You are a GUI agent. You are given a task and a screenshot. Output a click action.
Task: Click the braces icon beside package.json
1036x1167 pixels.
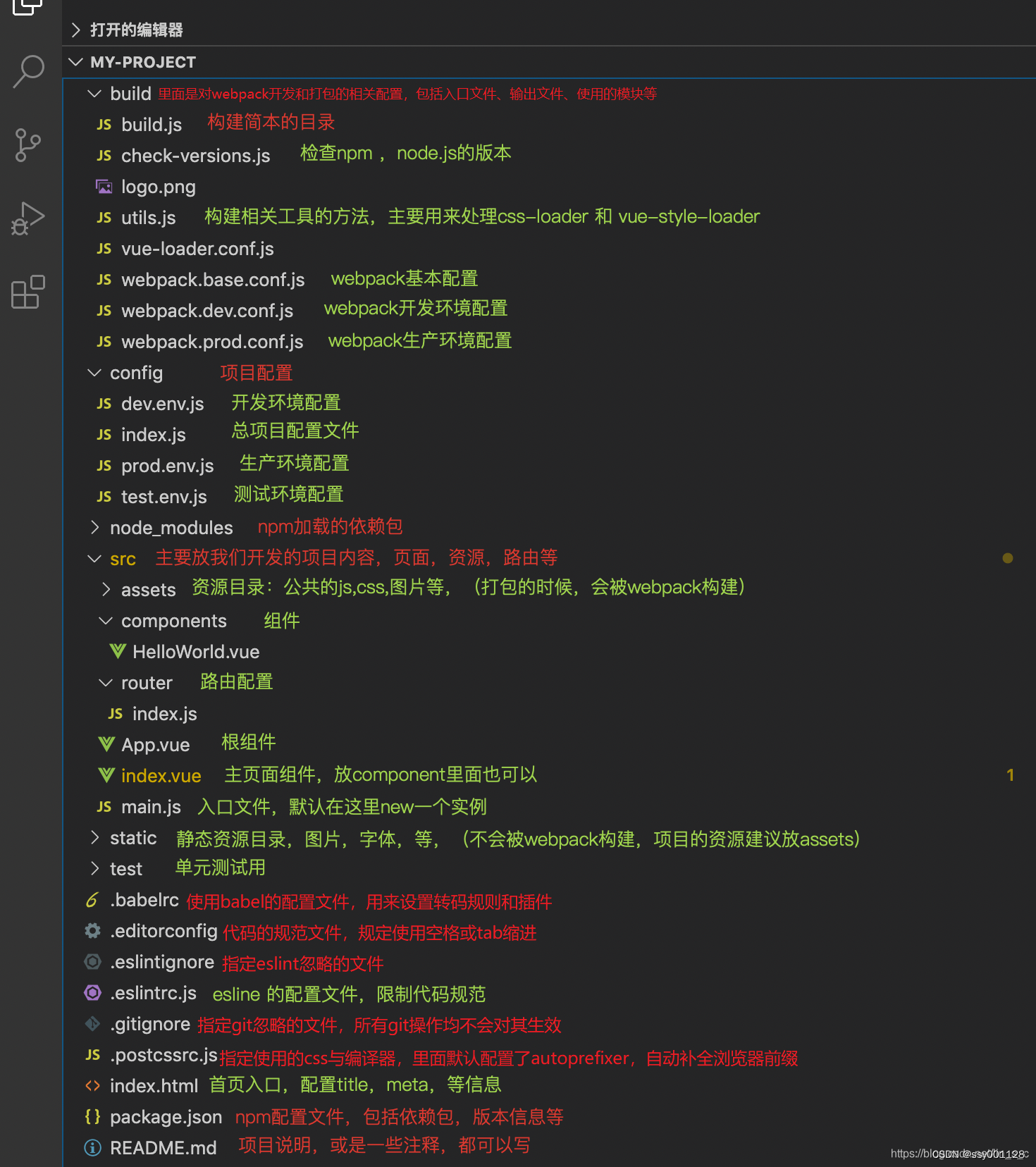tap(92, 1117)
